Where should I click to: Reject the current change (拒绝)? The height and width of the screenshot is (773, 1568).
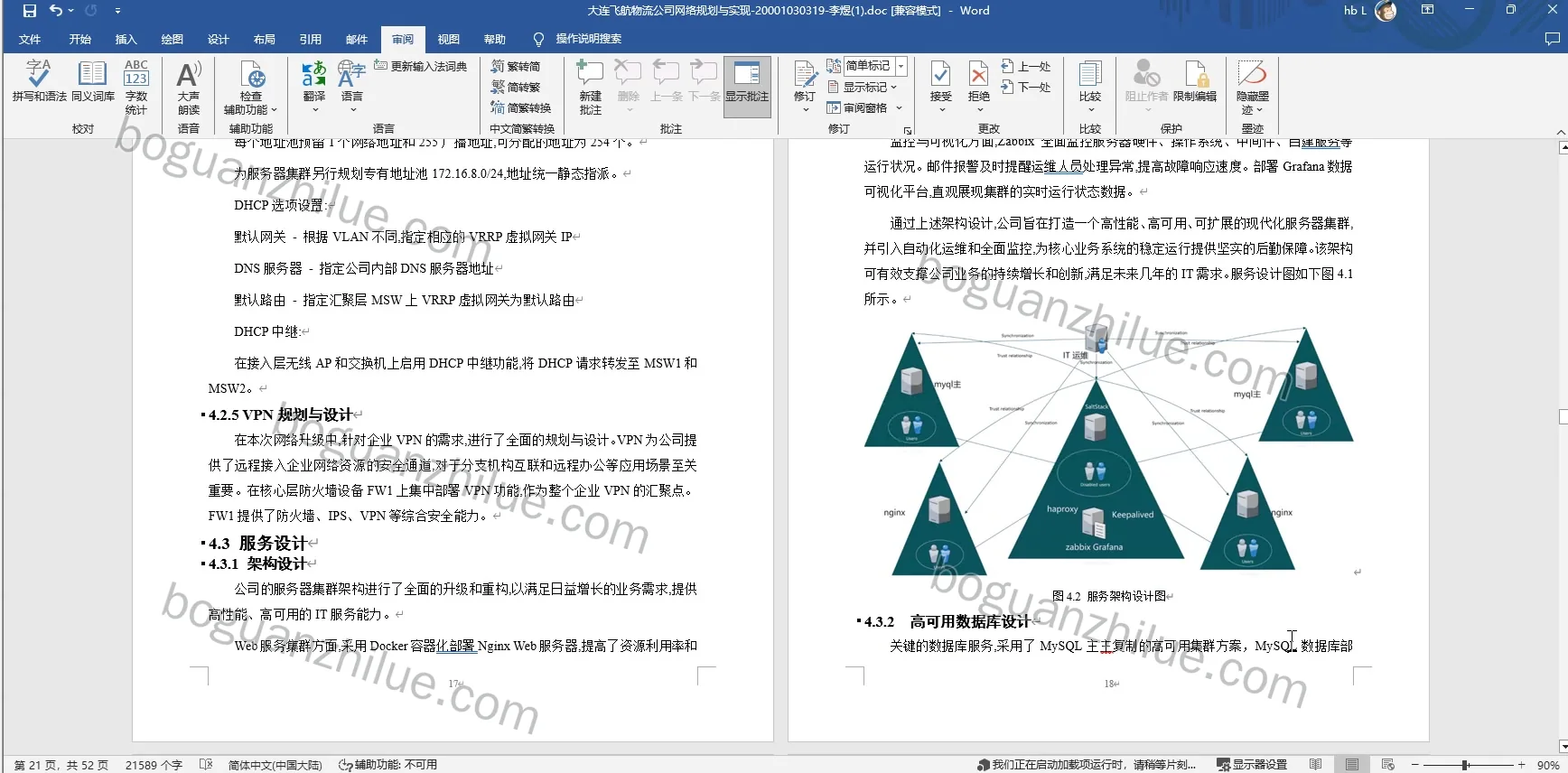[978, 79]
